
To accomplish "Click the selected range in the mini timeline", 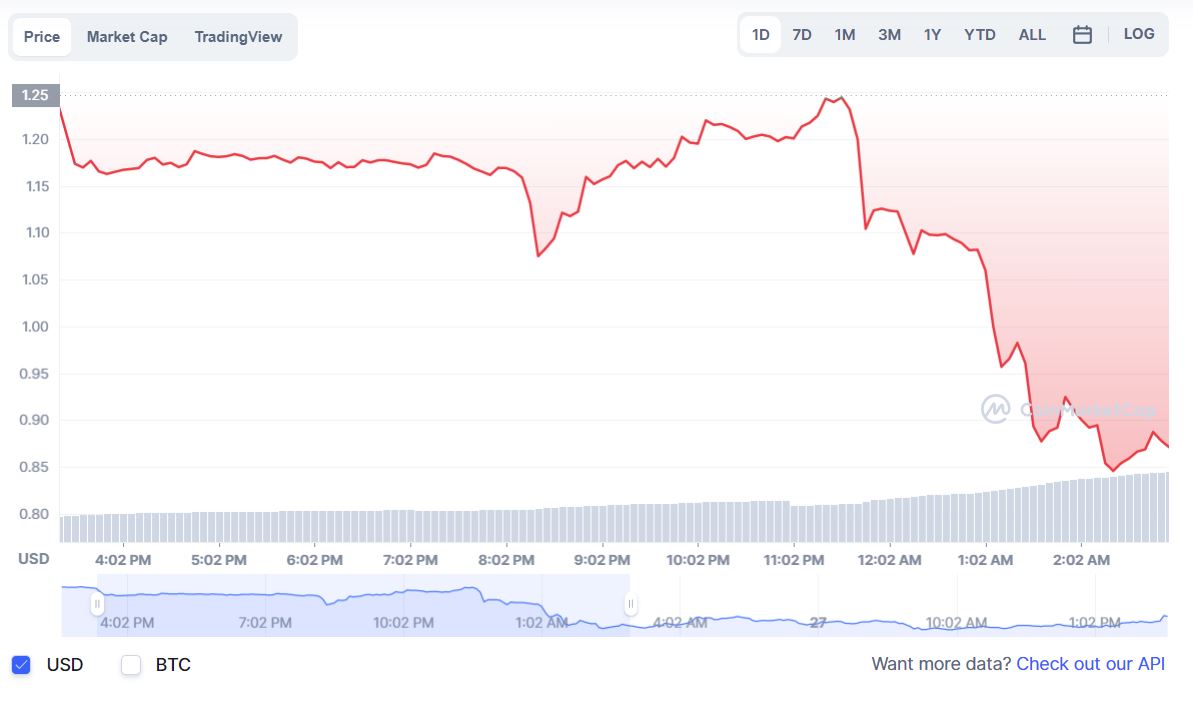I will (x=364, y=606).
